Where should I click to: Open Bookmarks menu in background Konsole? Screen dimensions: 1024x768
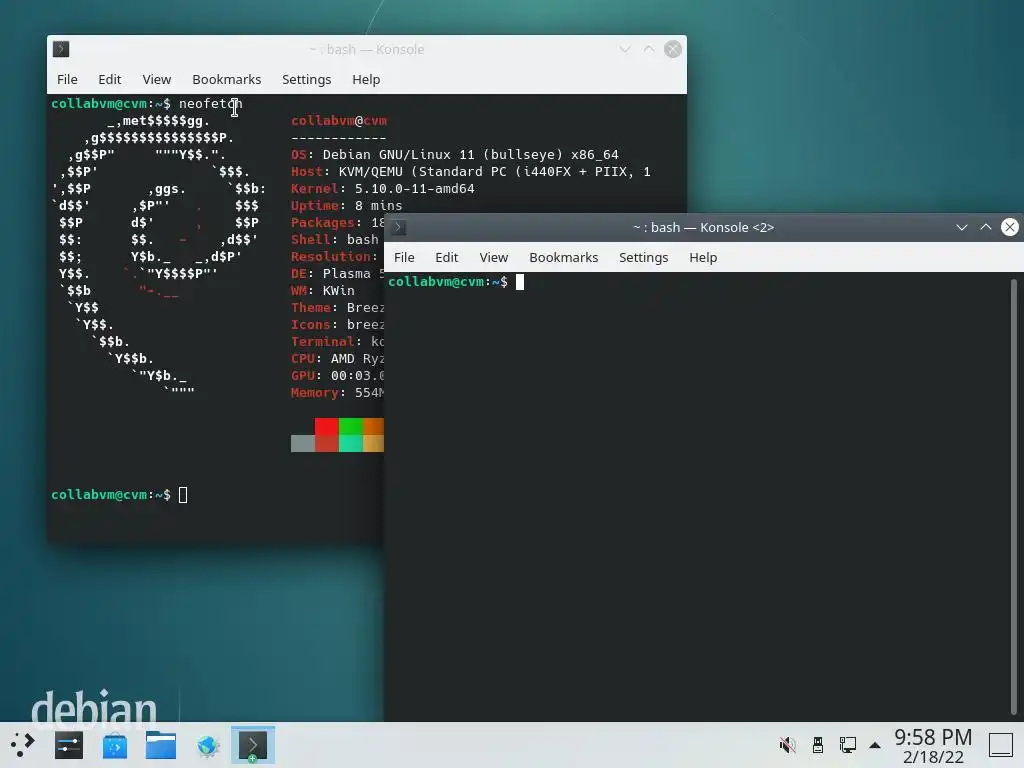tap(227, 79)
